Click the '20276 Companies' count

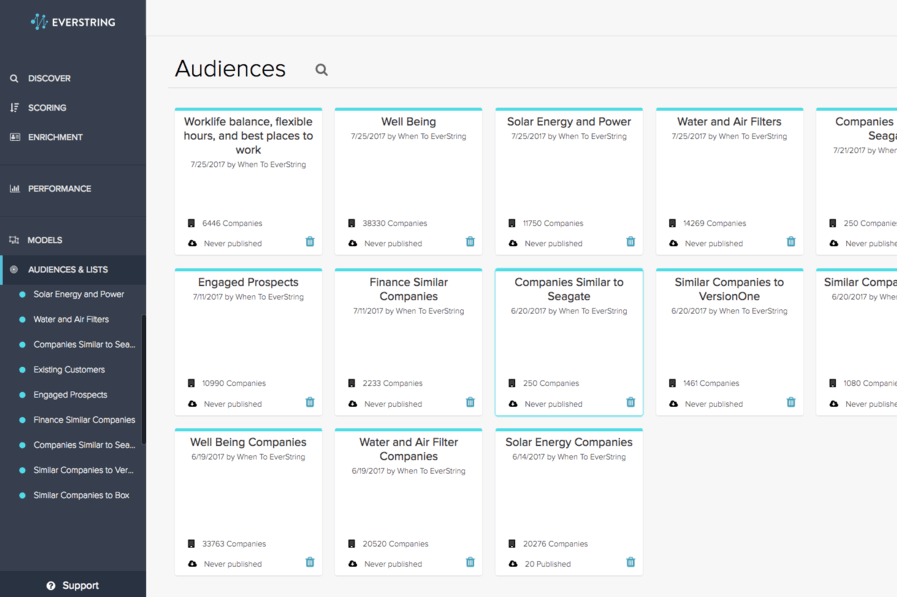(x=555, y=544)
